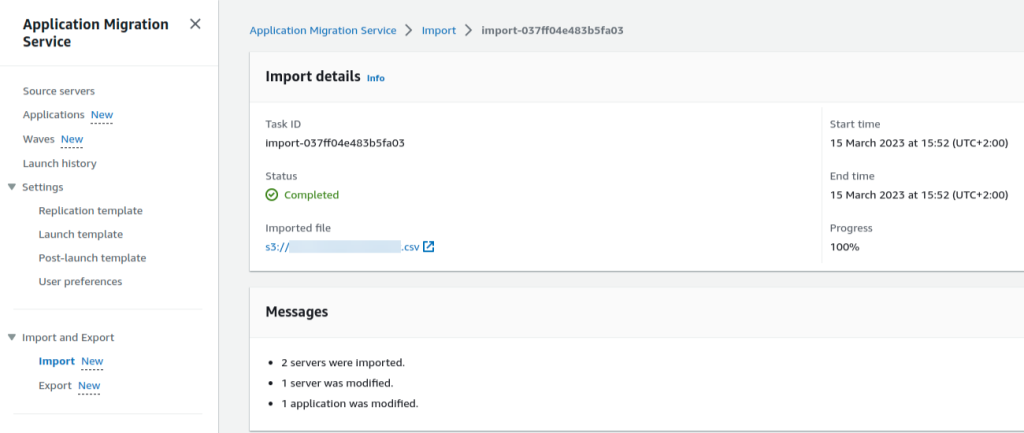This screenshot has width=1024, height=433.
Task: Click the Import breadcrumb link
Action: 439,30
